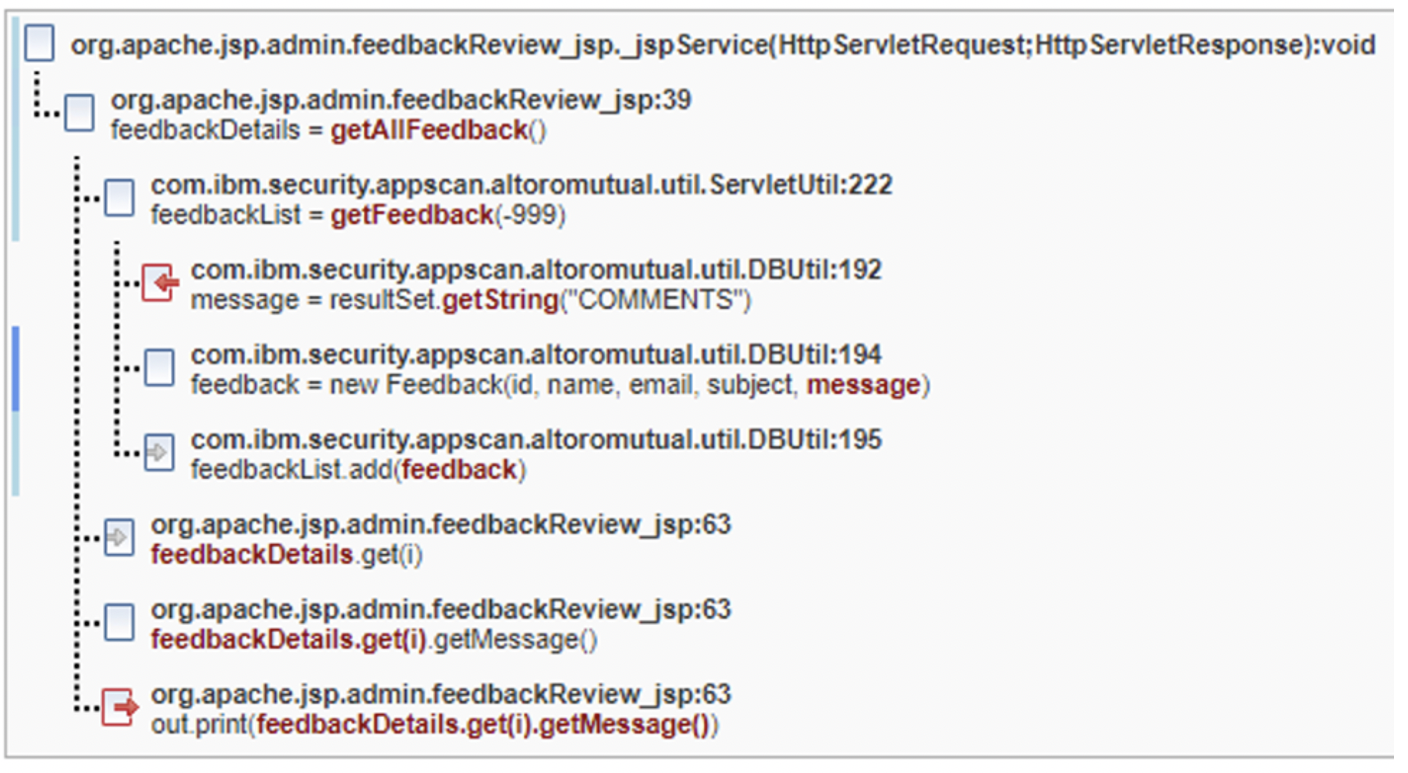Click the feedbackDetails.get(i).getMessage() statement text
Screen dimensions: 1408x773
point(374,640)
